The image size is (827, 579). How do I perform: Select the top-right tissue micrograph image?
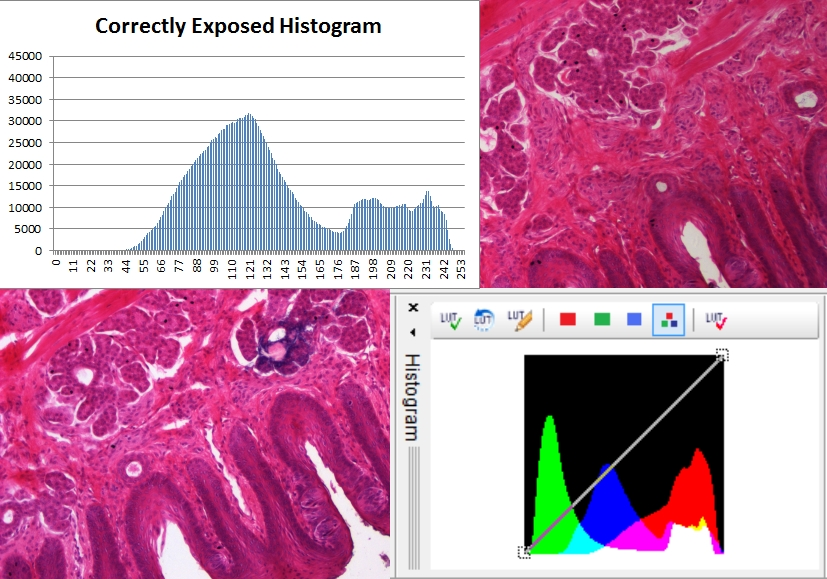[x=654, y=143]
